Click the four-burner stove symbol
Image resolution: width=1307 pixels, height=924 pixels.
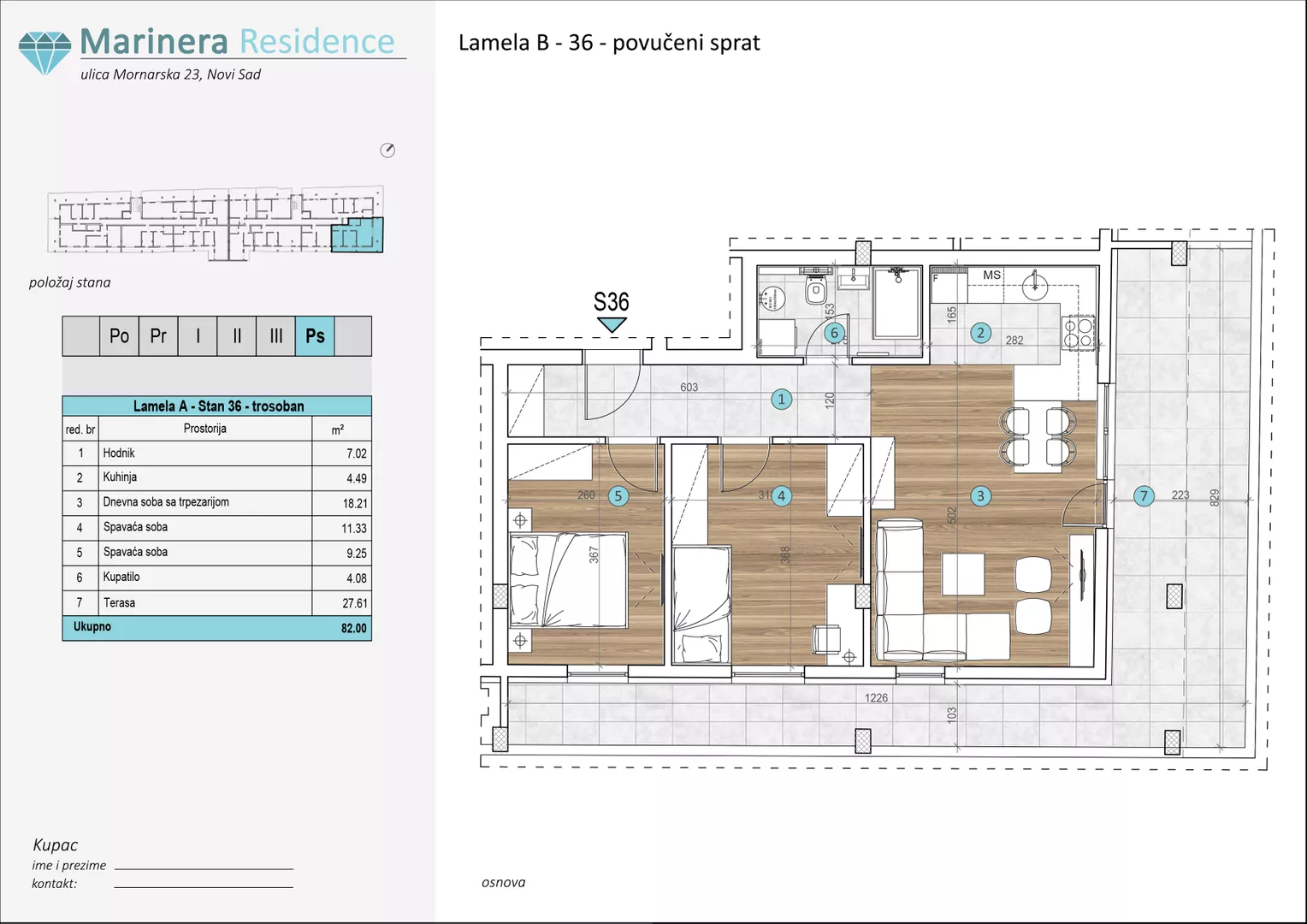tap(1079, 332)
